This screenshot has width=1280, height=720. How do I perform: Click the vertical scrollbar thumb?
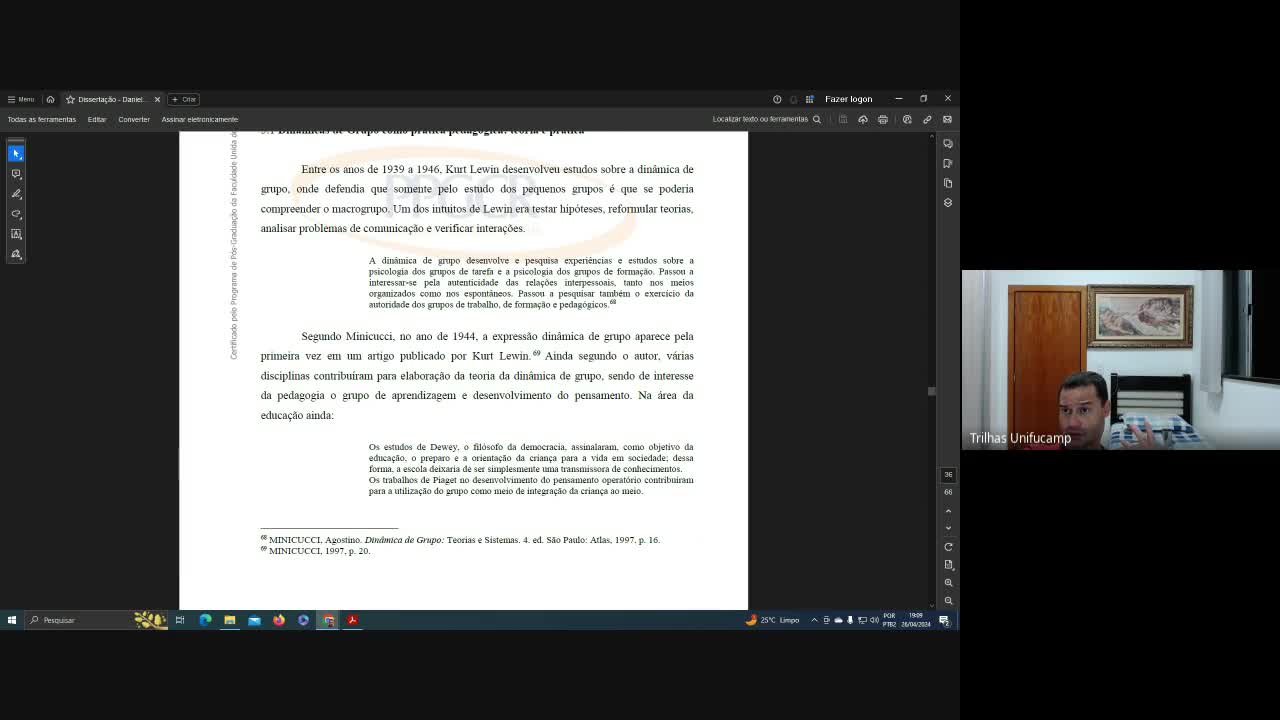point(932,391)
